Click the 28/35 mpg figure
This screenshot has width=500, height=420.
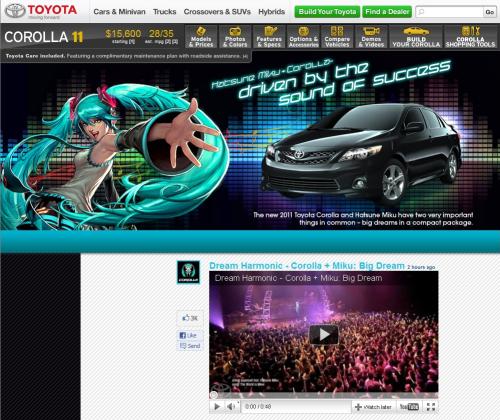click(x=161, y=34)
